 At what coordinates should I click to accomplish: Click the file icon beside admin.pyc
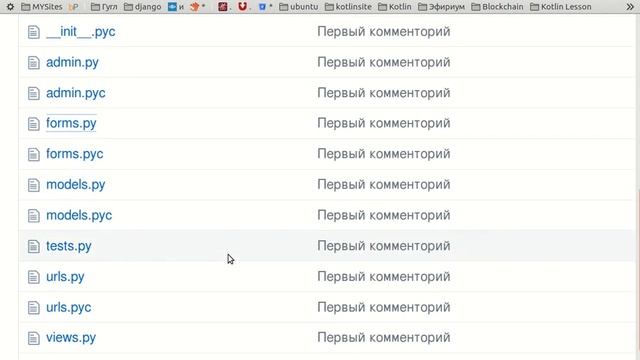pos(33,93)
